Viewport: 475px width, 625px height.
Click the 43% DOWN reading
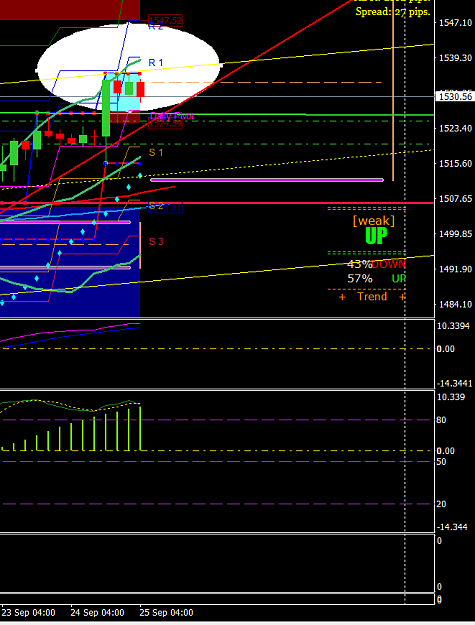tap(376, 264)
